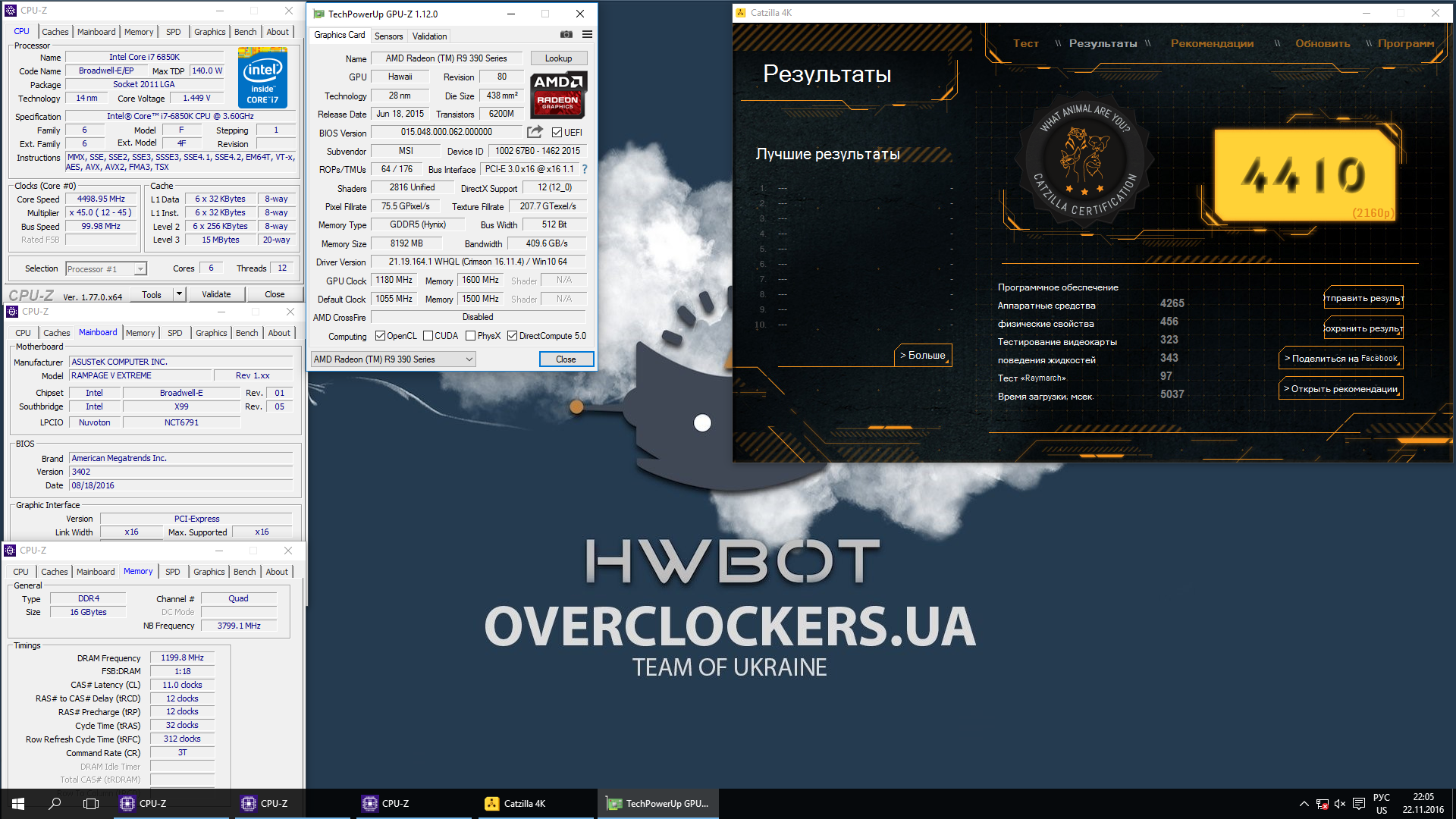Image resolution: width=1456 pixels, height=819 pixels.
Task: Open Catzilla Обновить tab
Action: (x=1323, y=43)
